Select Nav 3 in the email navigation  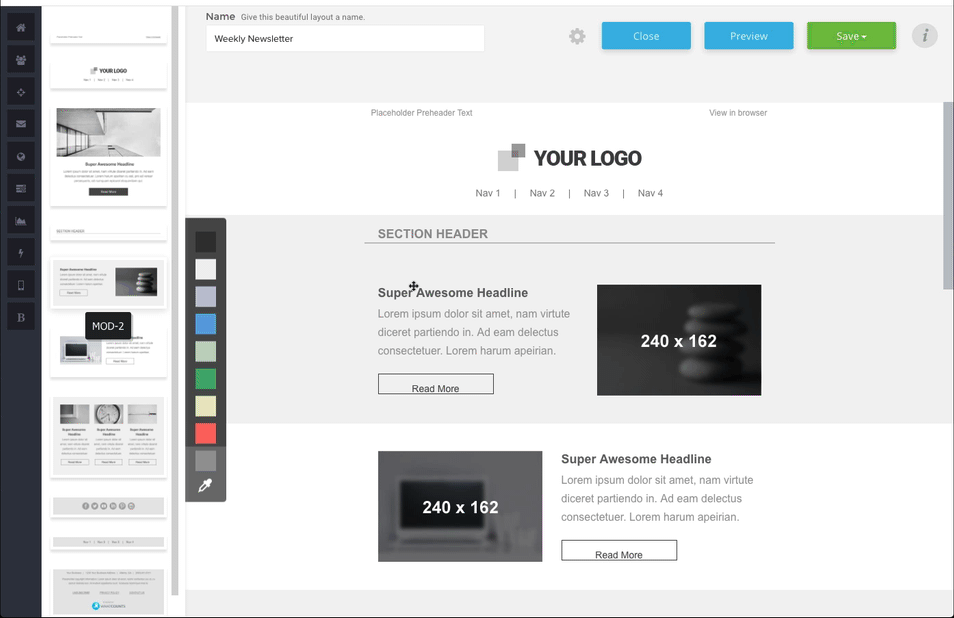(x=596, y=193)
